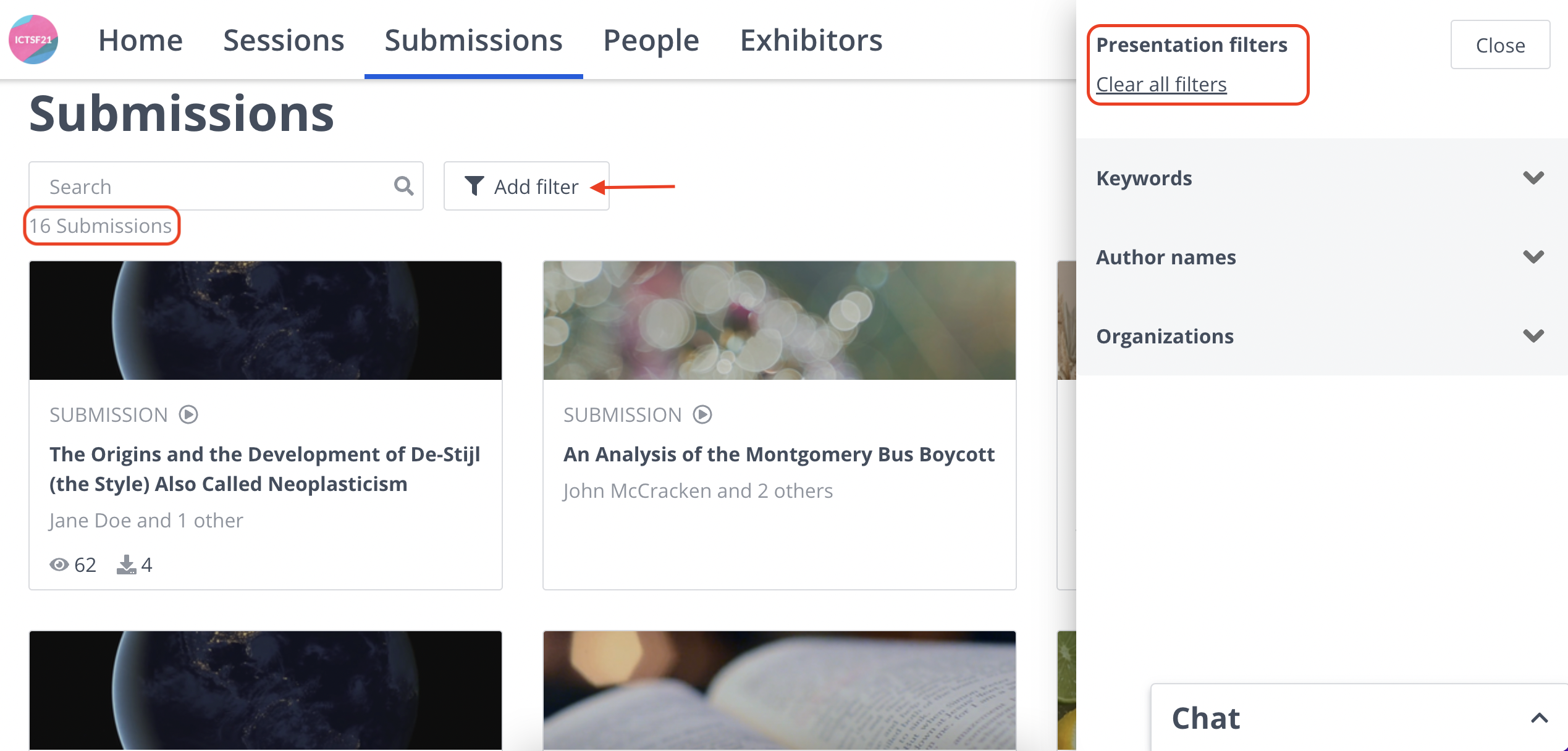This screenshot has width=1568, height=751.
Task: Click the bokeh thumbnail of Montgomery submission
Action: [780, 321]
